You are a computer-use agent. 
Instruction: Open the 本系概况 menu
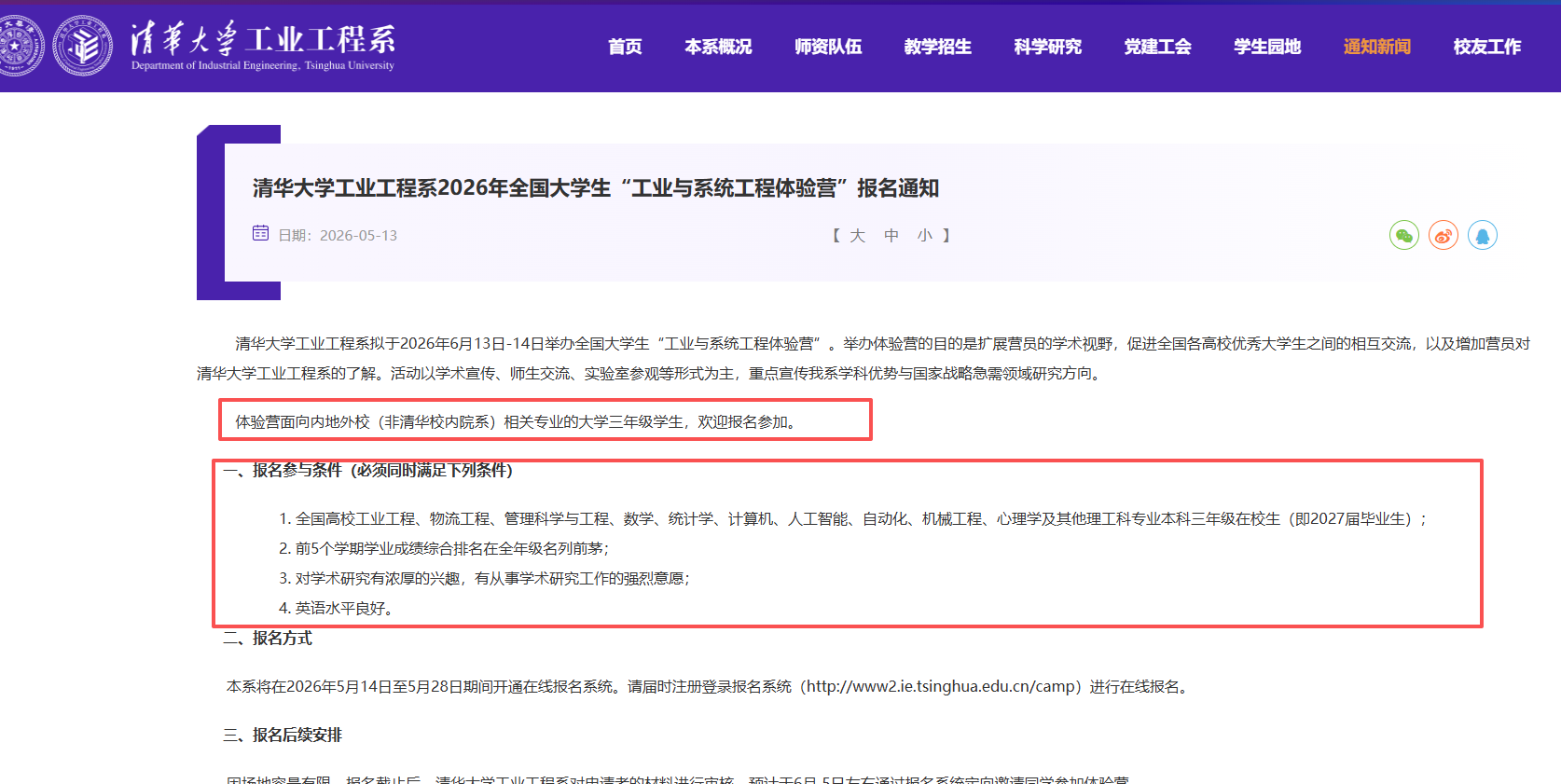click(x=718, y=47)
